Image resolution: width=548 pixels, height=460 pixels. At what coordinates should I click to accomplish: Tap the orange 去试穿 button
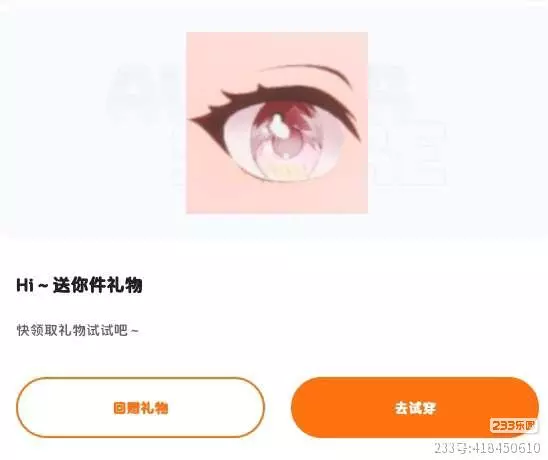coord(415,407)
